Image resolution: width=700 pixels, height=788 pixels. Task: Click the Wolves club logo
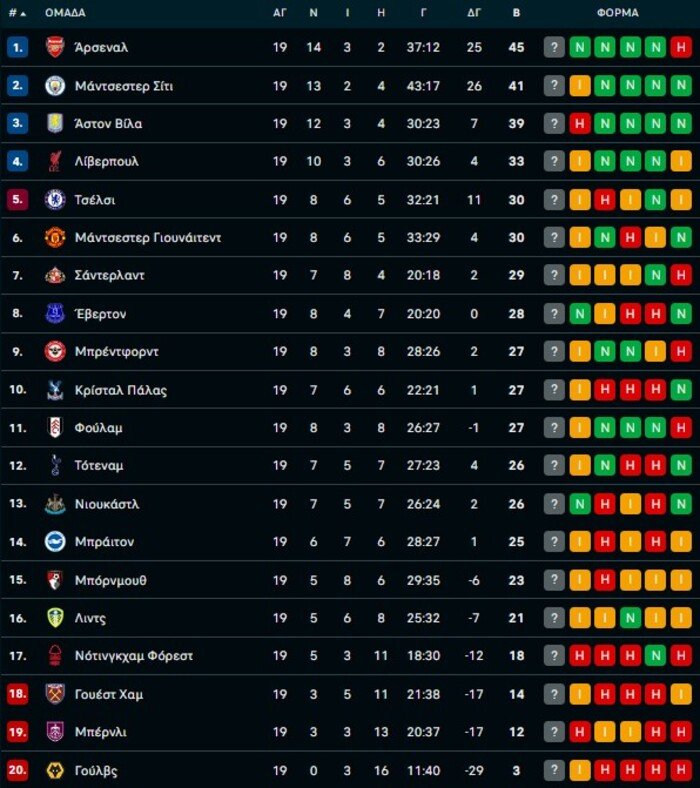pos(55,770)
